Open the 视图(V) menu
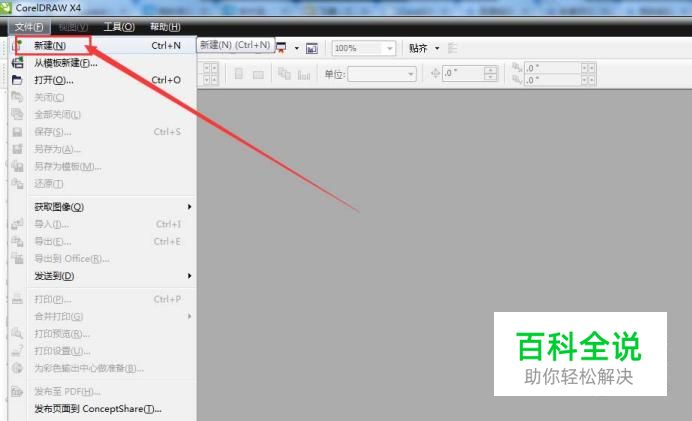Viewport: 692px width, 421px height. point(73,27)
